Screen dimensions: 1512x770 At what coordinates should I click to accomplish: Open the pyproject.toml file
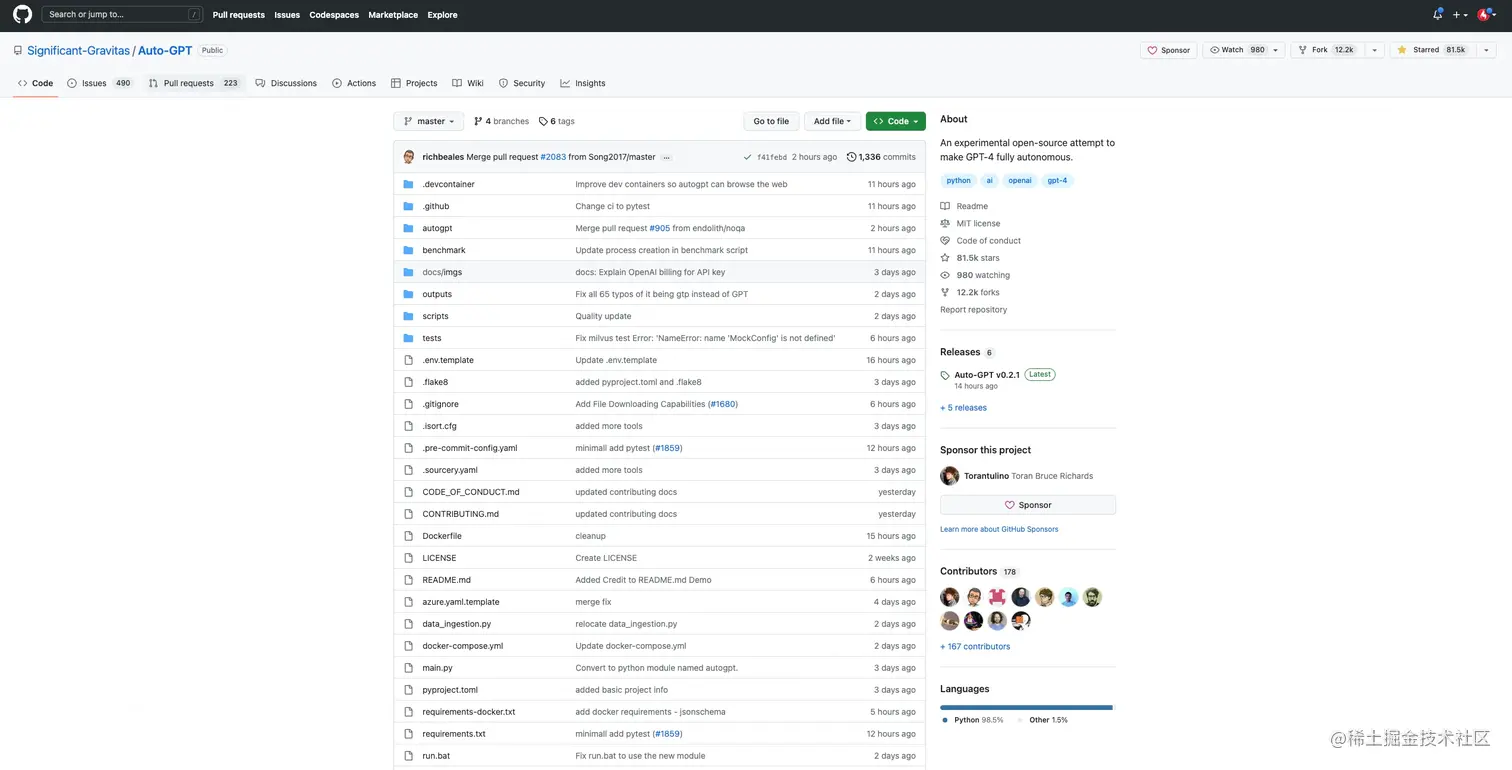450,690
